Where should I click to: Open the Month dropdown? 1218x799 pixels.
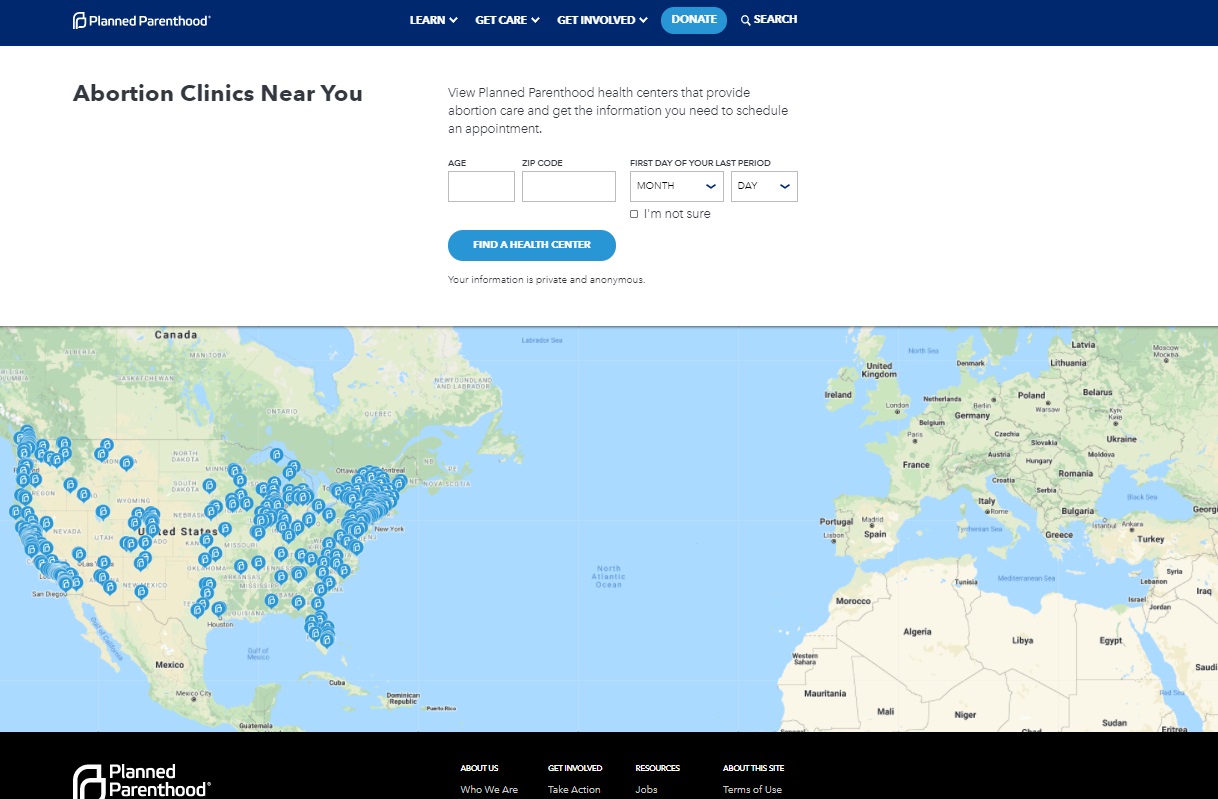point(677,187)
